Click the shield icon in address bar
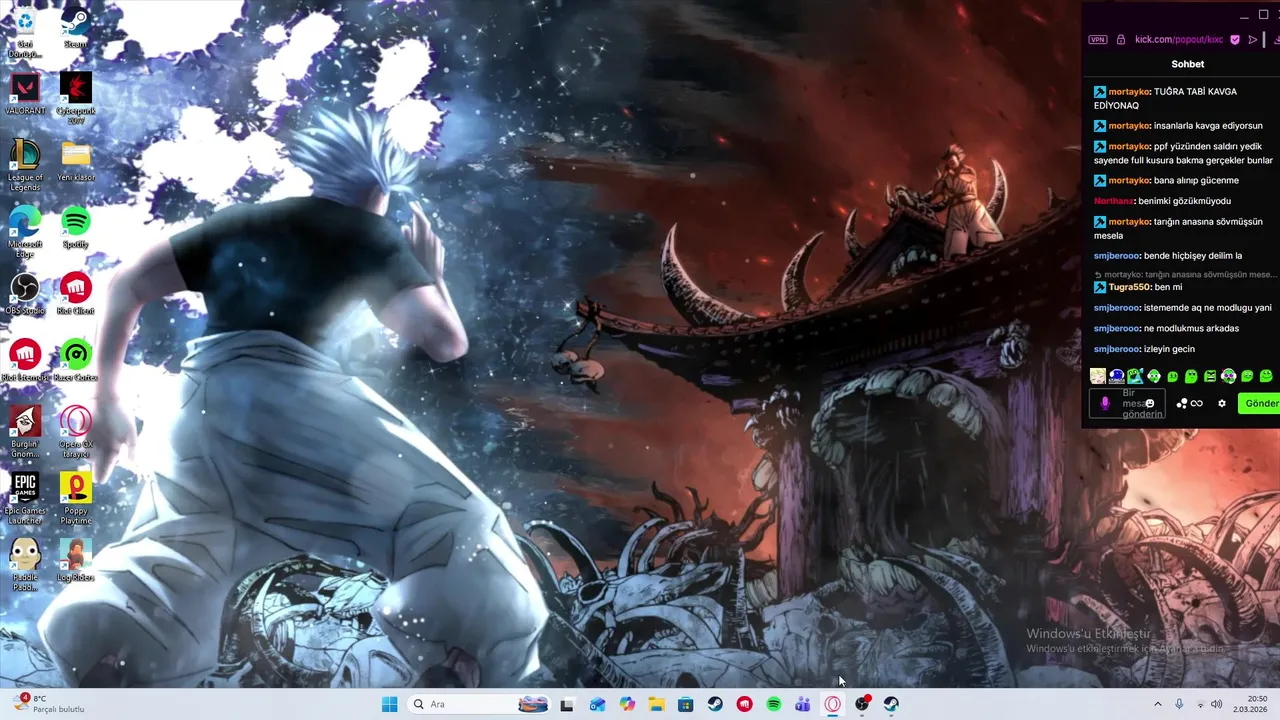Viewport: 1280px width, 720px height. point(1235,39)
